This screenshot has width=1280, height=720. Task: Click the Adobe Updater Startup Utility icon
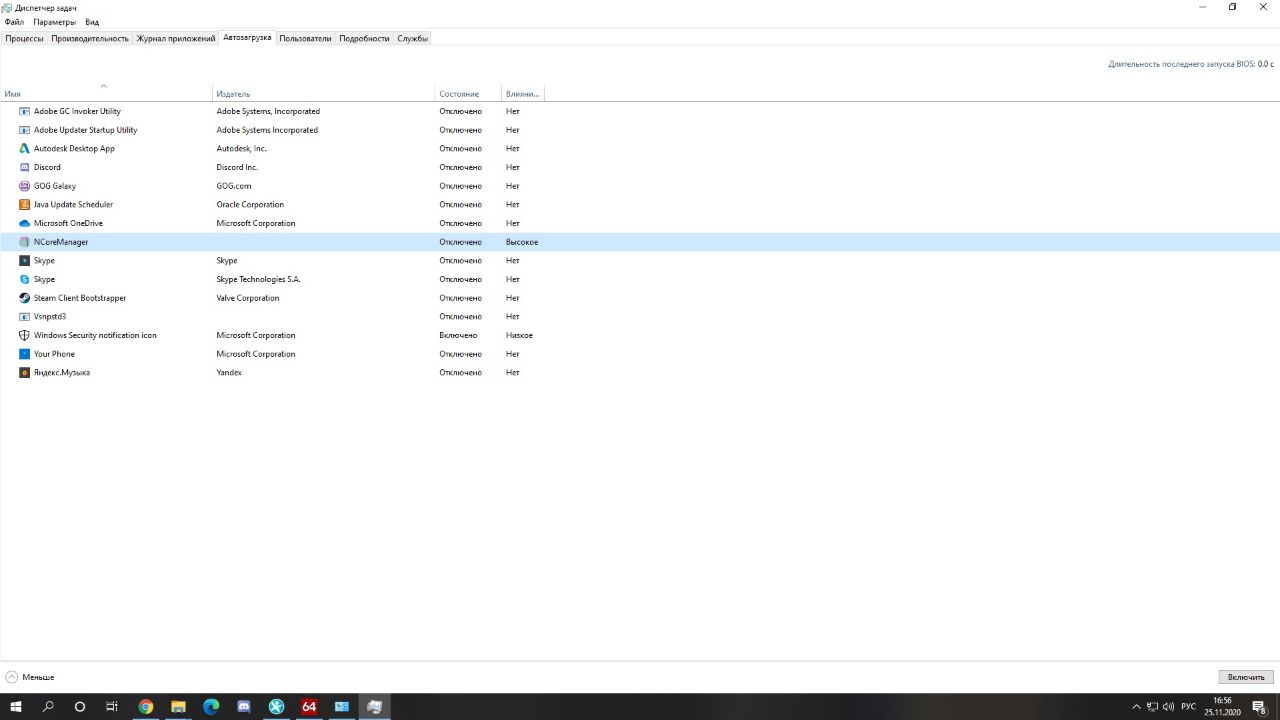click(25, 130)
